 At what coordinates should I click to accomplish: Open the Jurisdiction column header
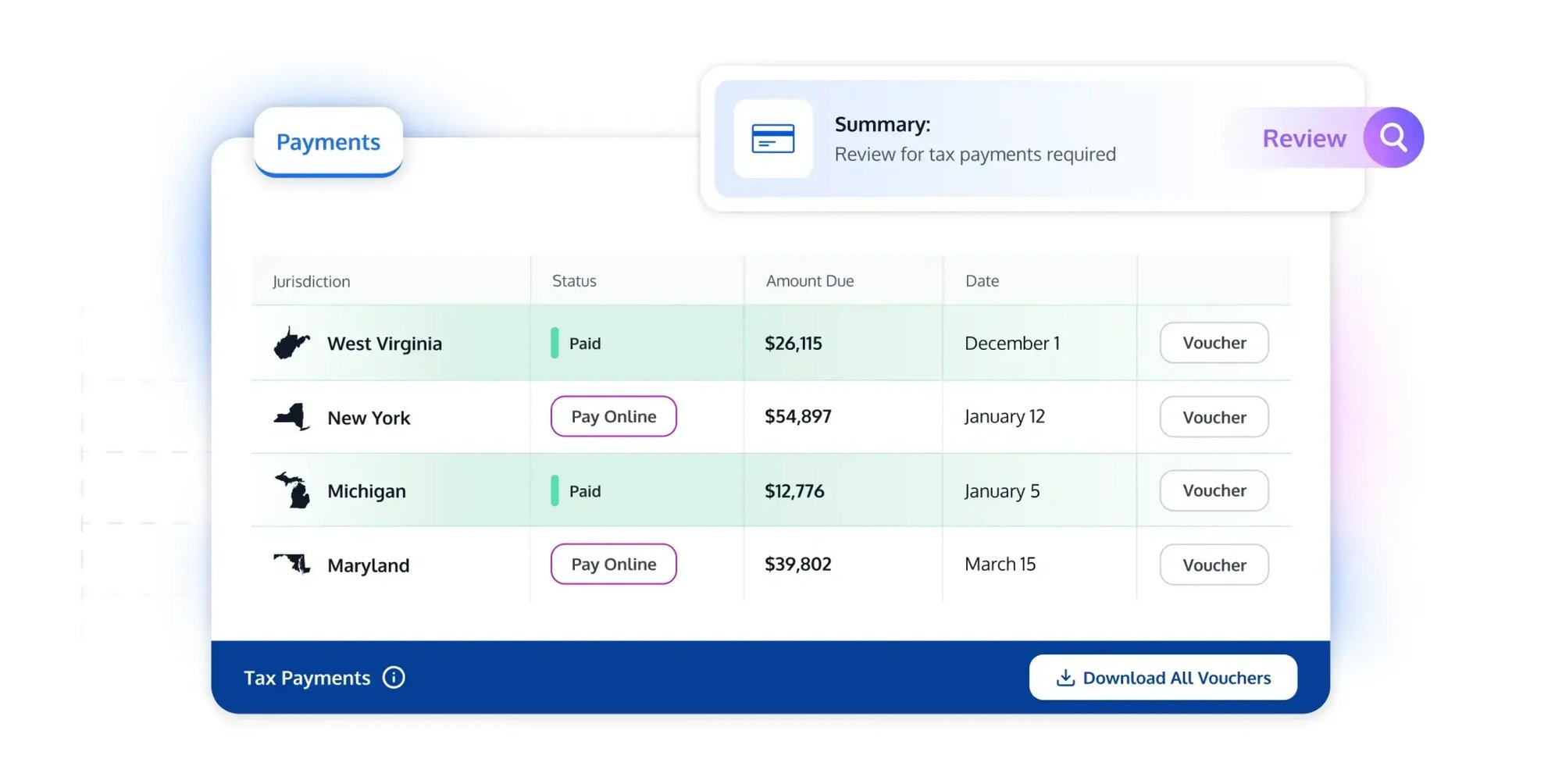coord(312,280)
